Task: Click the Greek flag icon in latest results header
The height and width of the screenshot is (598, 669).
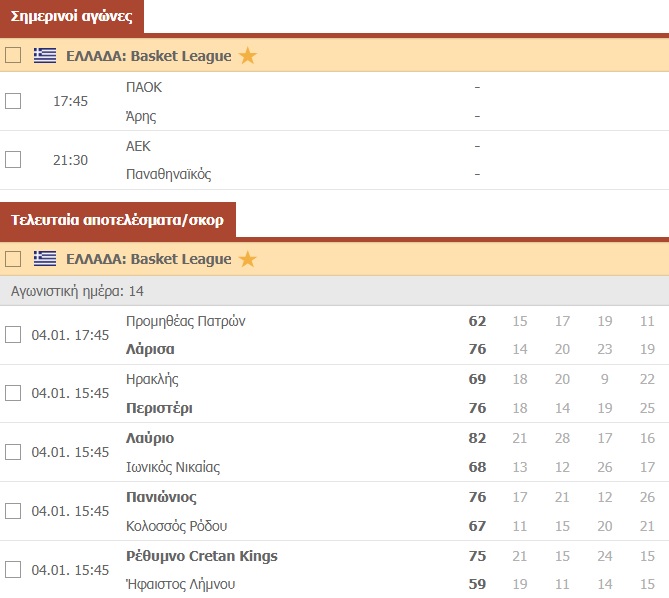Action: pyautogui.click(x=45, y=258)
